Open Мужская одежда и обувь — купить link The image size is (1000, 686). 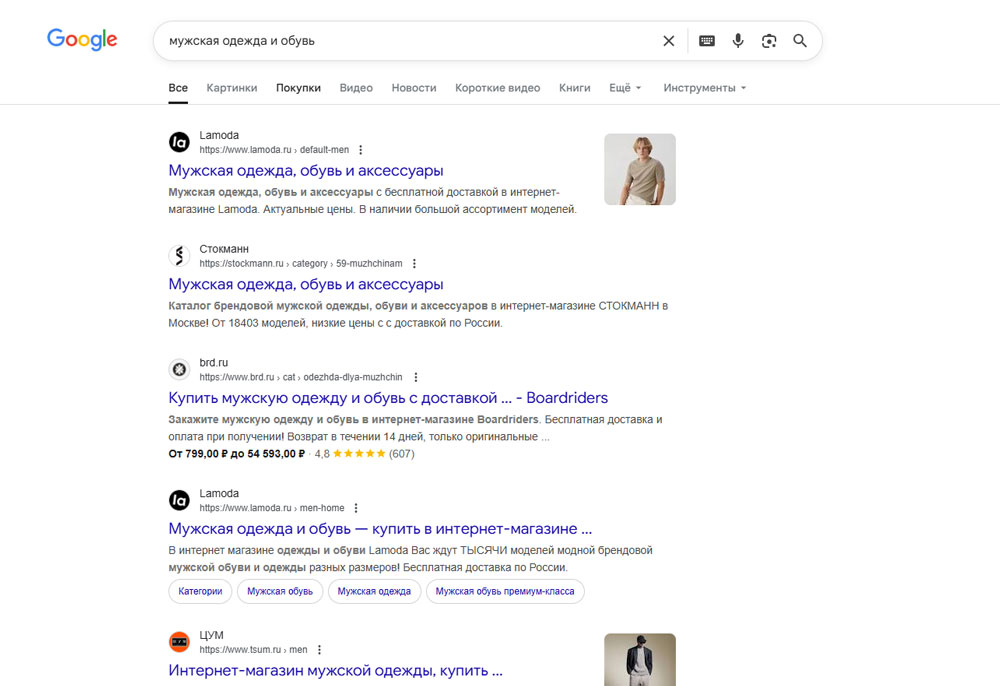coord(380,529)
